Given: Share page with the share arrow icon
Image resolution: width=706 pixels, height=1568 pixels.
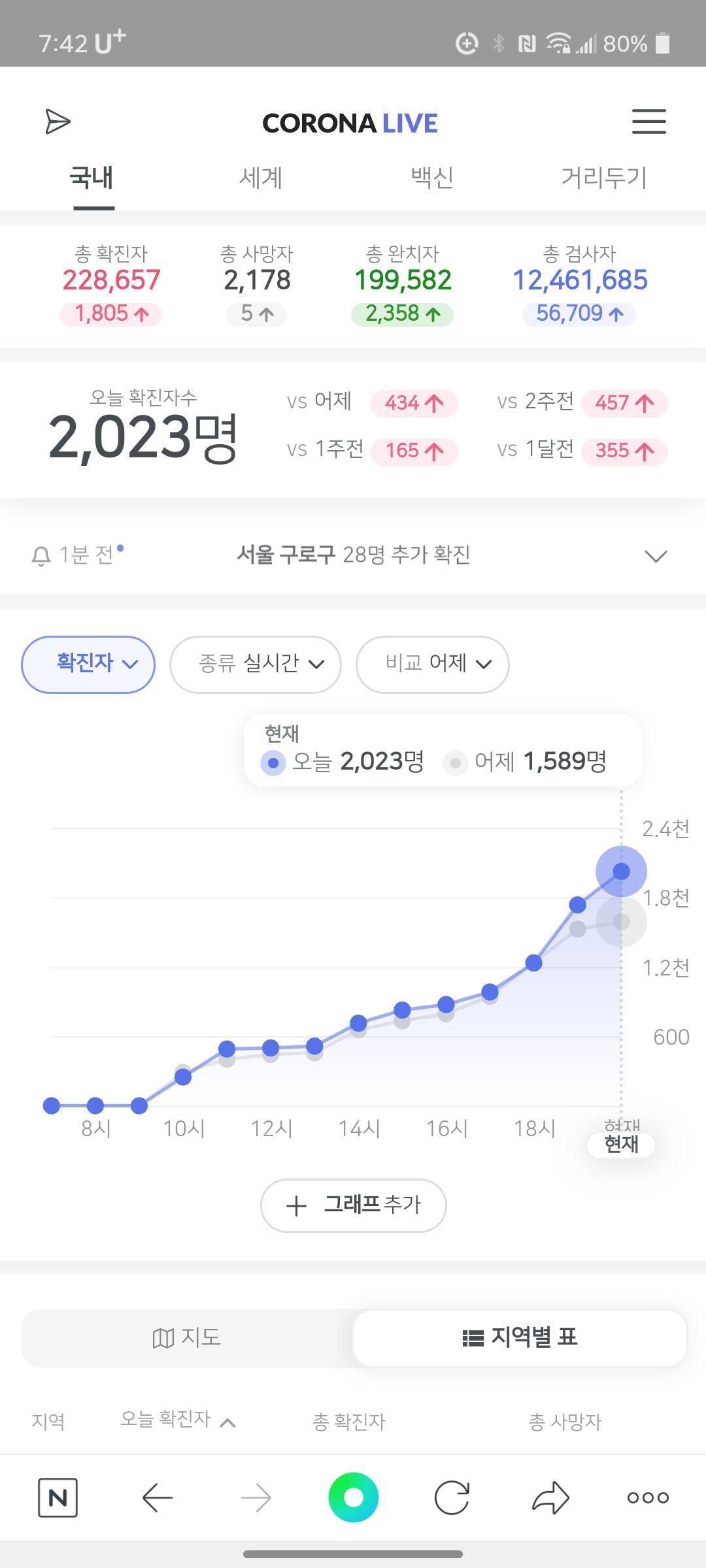Looking at the screenshot, I should point(550,1497).
